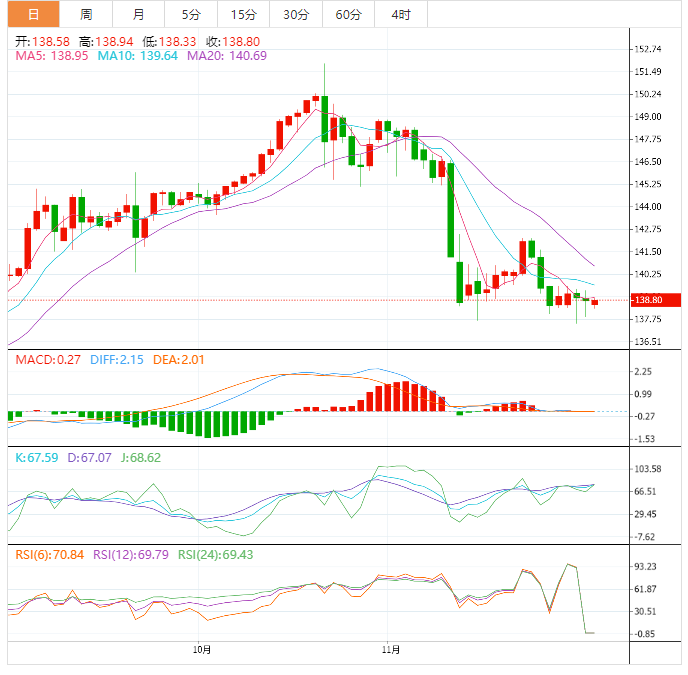The image size is (688, 675).
Task: Select the 周 weekly chart tab
Action: coord(86,14)
